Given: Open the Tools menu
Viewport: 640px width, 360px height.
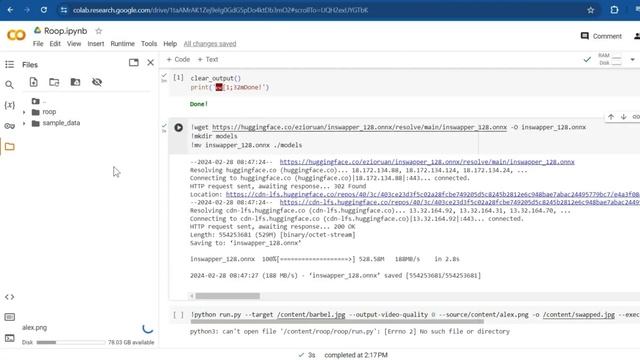Looking at the screenshot, I should pos(149,44).
